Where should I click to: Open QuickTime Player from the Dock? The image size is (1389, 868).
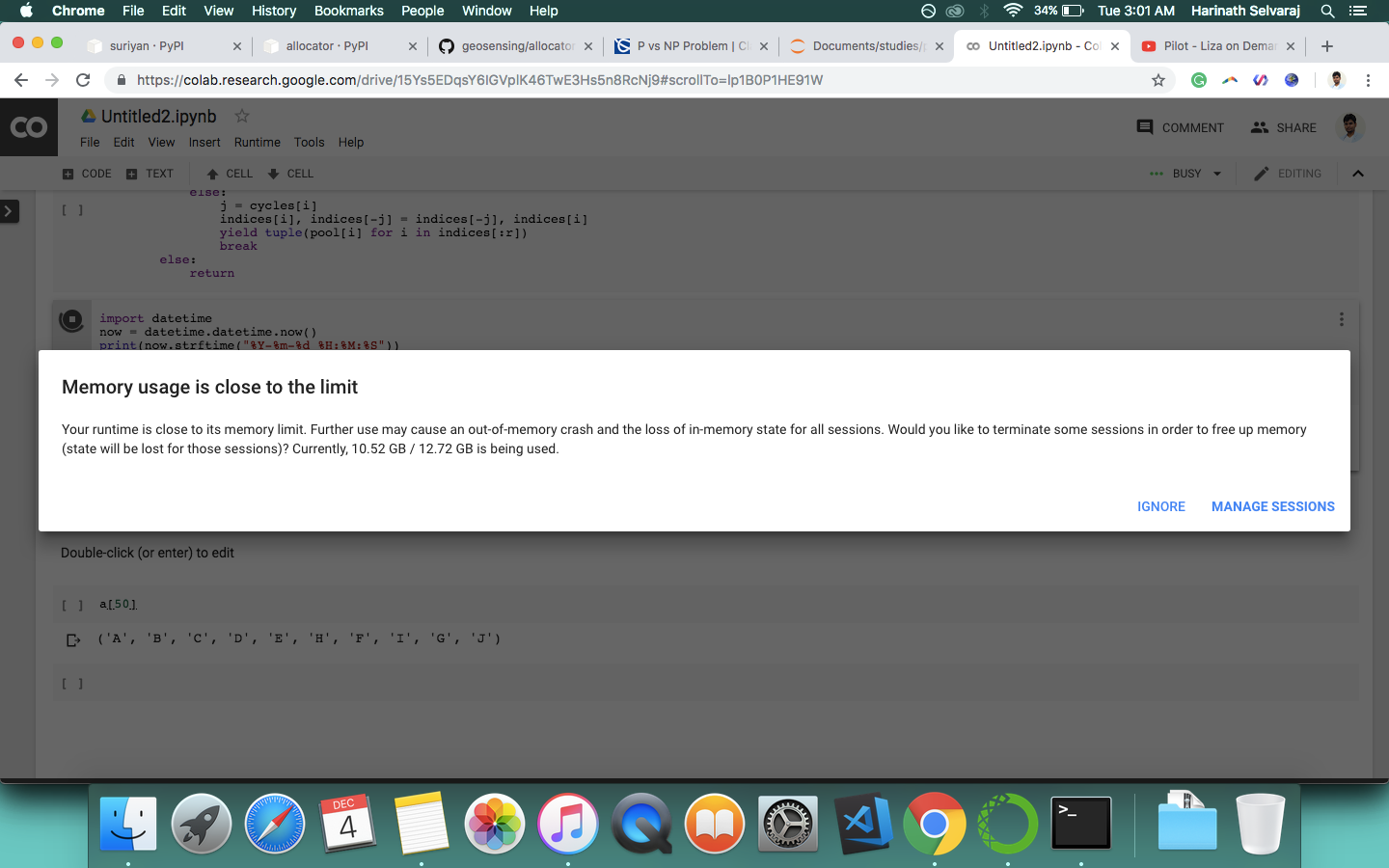tap(641, 824)
